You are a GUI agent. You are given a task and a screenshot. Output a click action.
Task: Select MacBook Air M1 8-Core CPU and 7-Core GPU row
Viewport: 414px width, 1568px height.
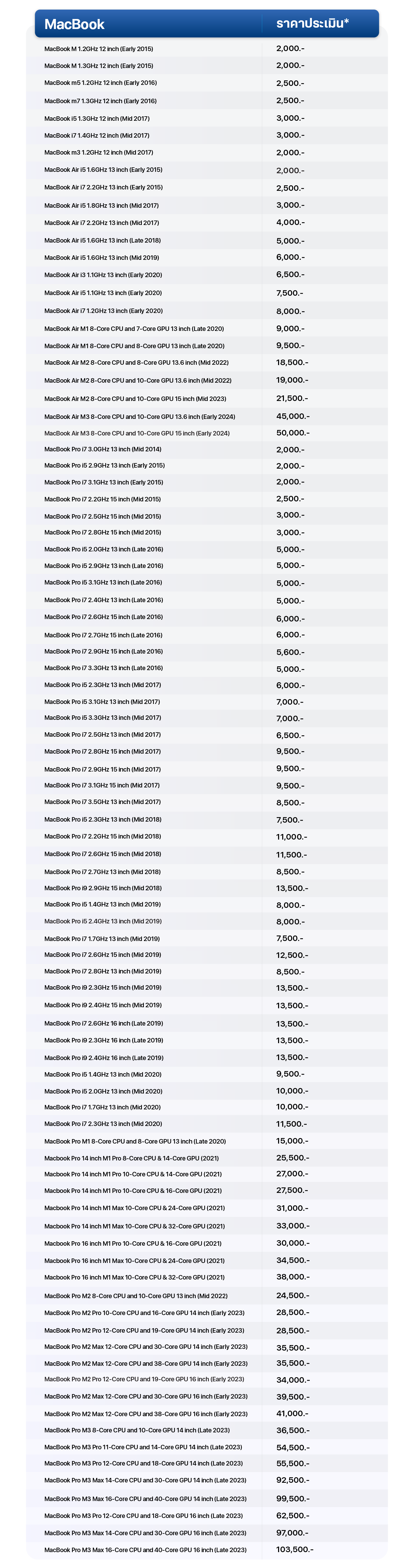click(x=134, y=329)
